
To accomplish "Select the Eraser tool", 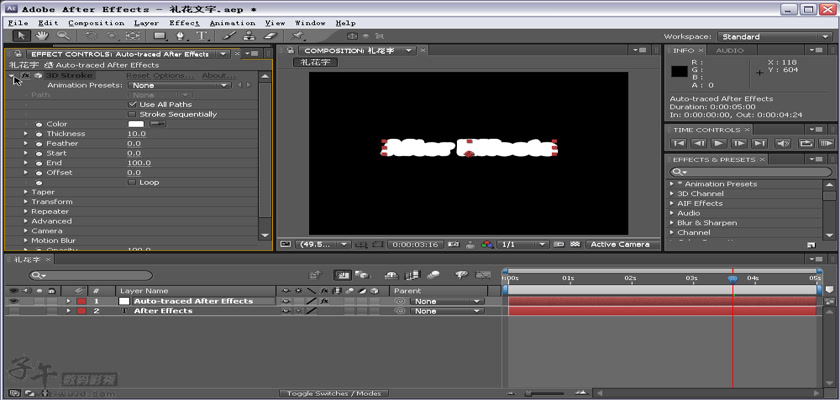I will (x=271, y=36).
